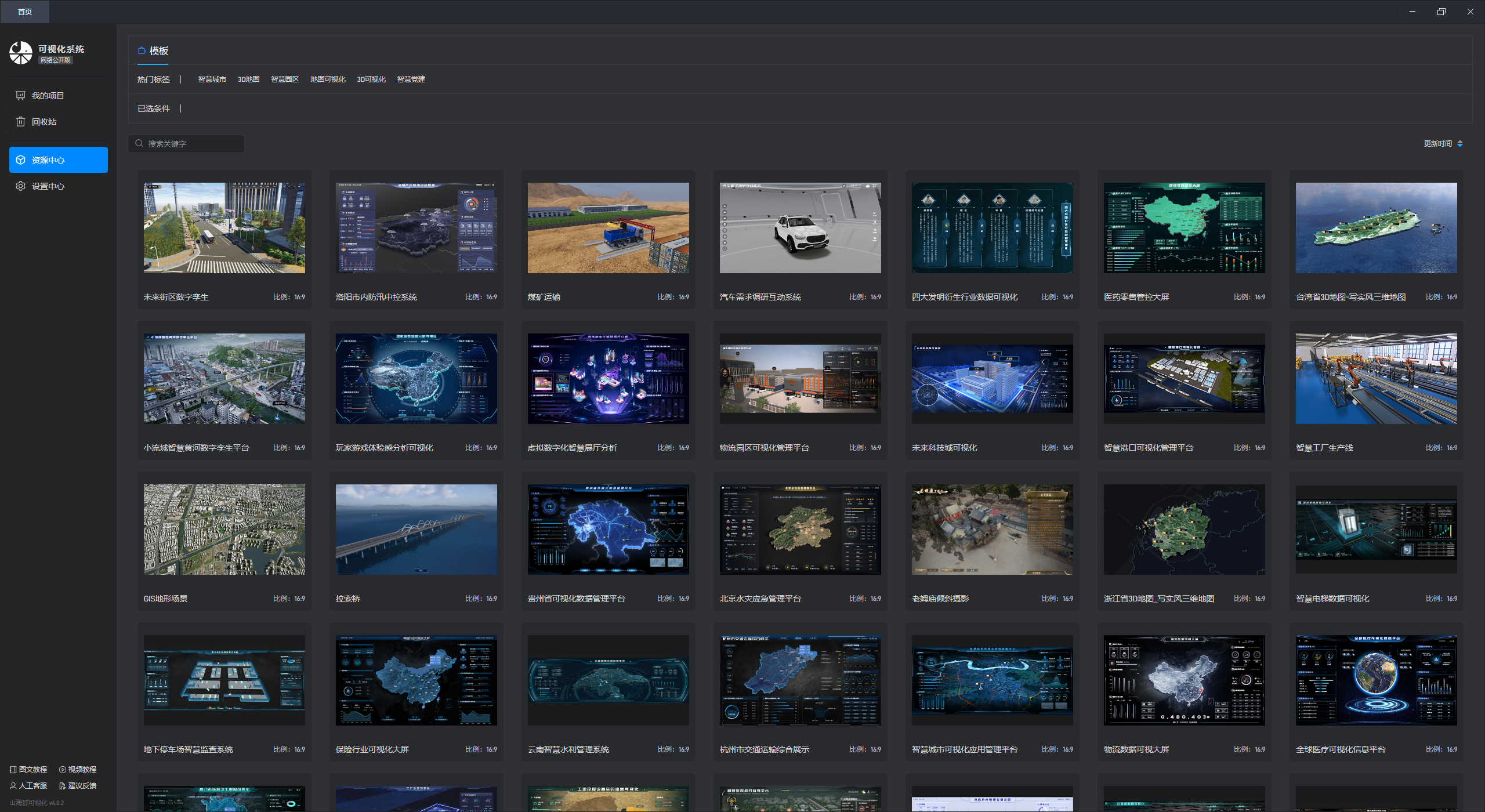Open the 回收站 menu item
The width and height of the screenshot is (1485, 812).
[44, 121]
